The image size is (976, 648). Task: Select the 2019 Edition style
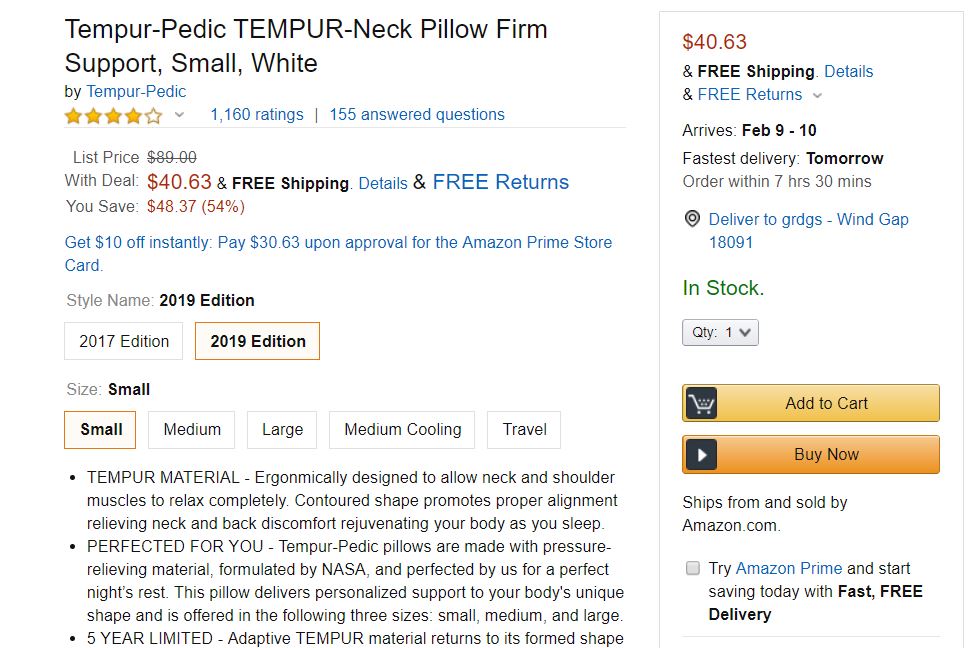click(258, 341)
